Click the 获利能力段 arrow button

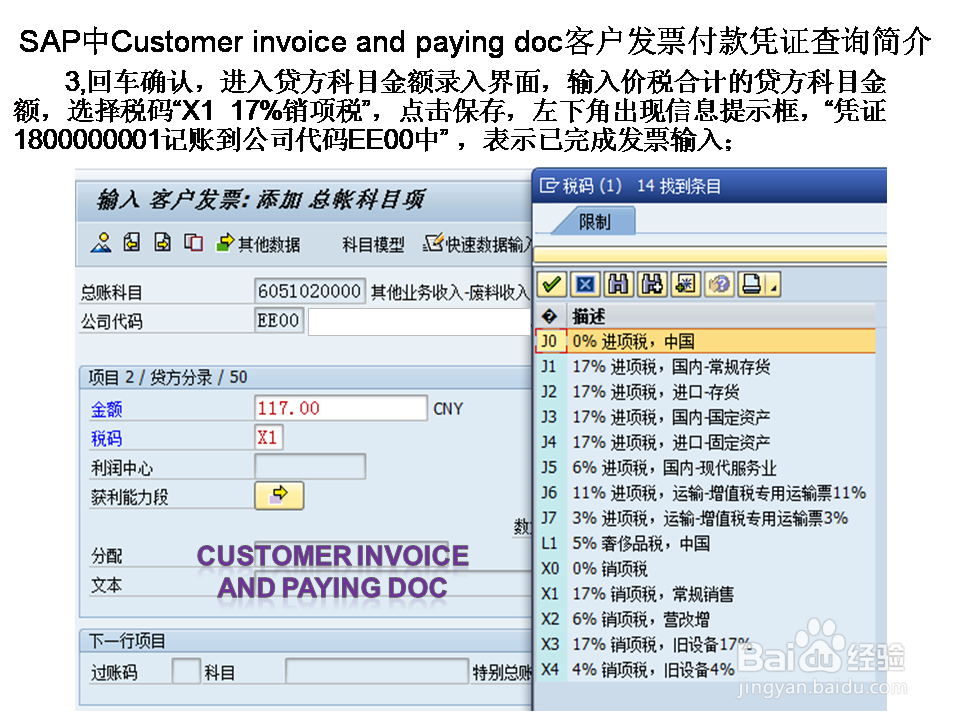click(x=279, y=495)
